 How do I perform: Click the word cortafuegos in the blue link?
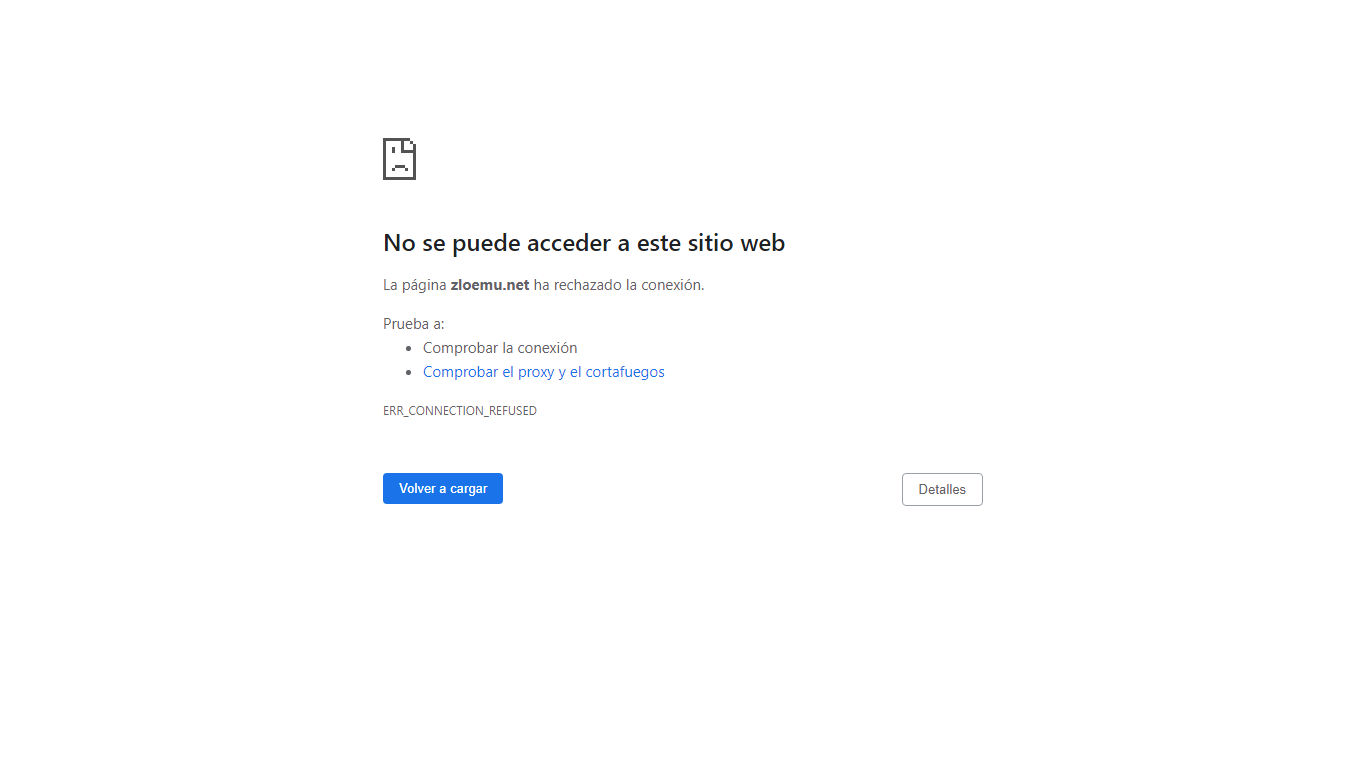[625, 372]
